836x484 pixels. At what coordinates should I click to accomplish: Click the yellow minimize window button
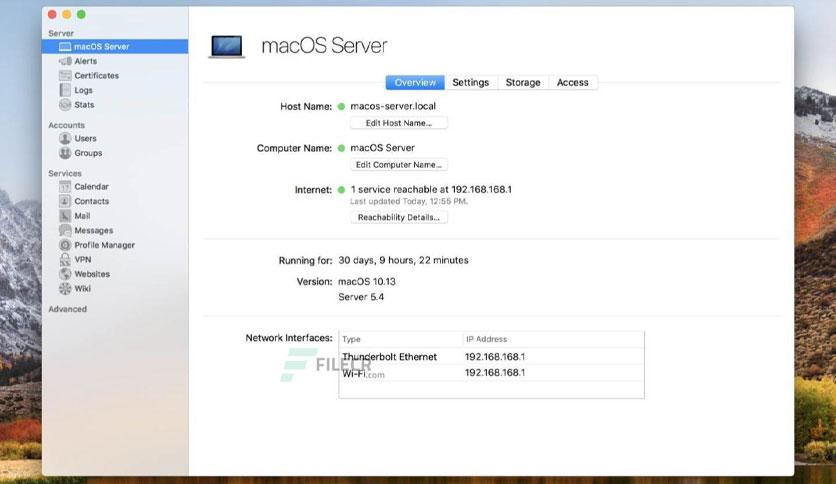pyautogui.click(x=67, y=14)
